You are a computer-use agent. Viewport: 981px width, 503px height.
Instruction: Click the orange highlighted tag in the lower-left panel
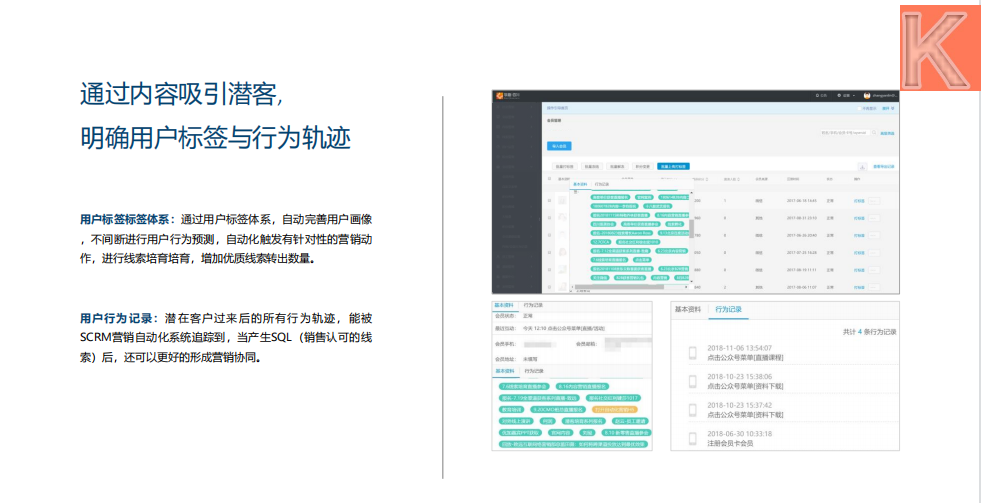click(615, 409)
